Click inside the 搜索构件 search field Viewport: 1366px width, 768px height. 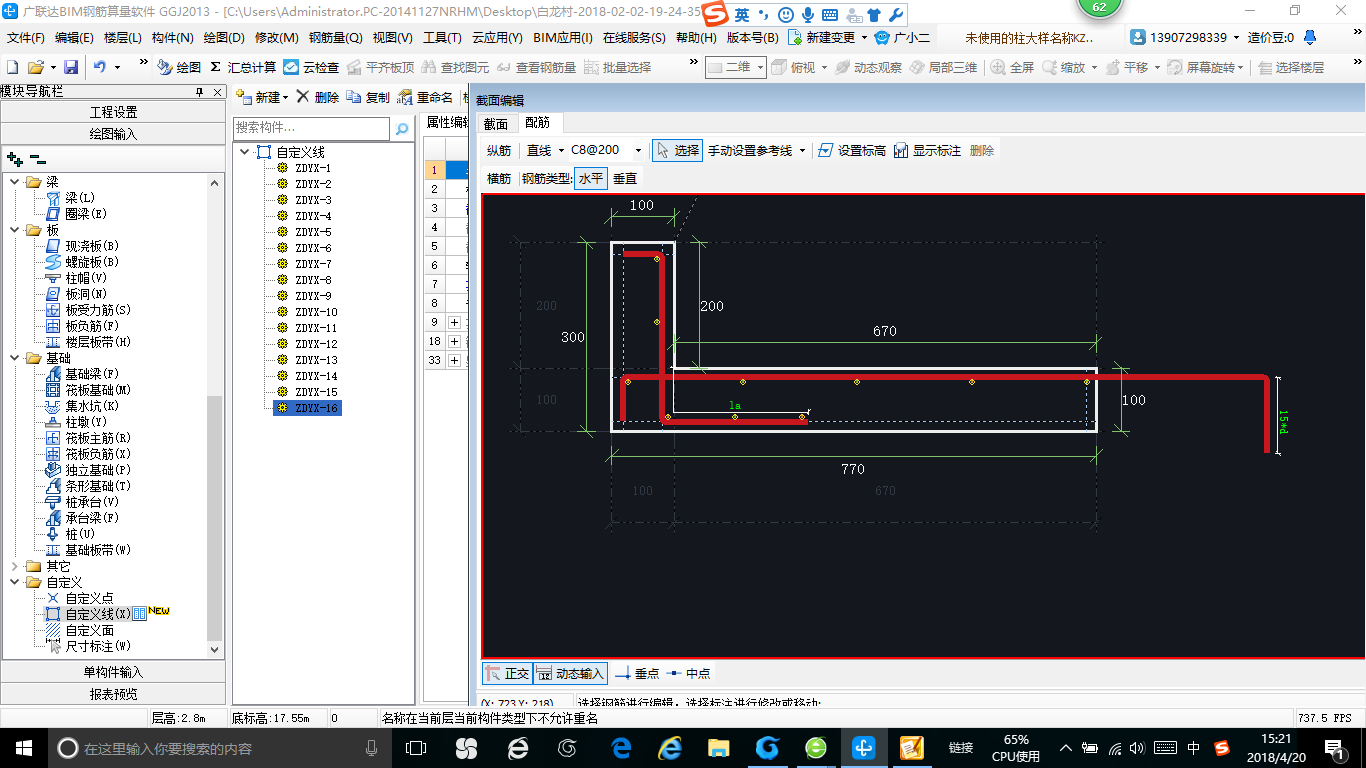click(311, 129)
